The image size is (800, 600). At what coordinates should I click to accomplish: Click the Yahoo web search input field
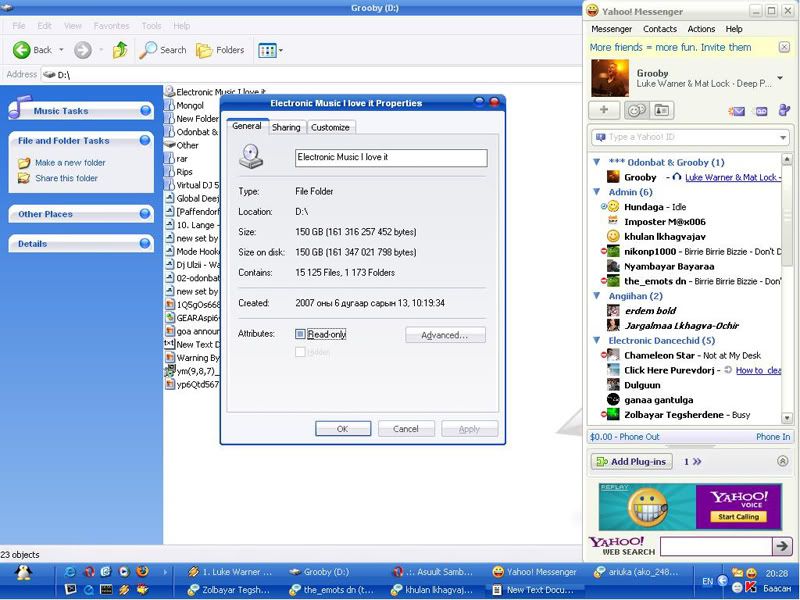[x=715, y=546]
